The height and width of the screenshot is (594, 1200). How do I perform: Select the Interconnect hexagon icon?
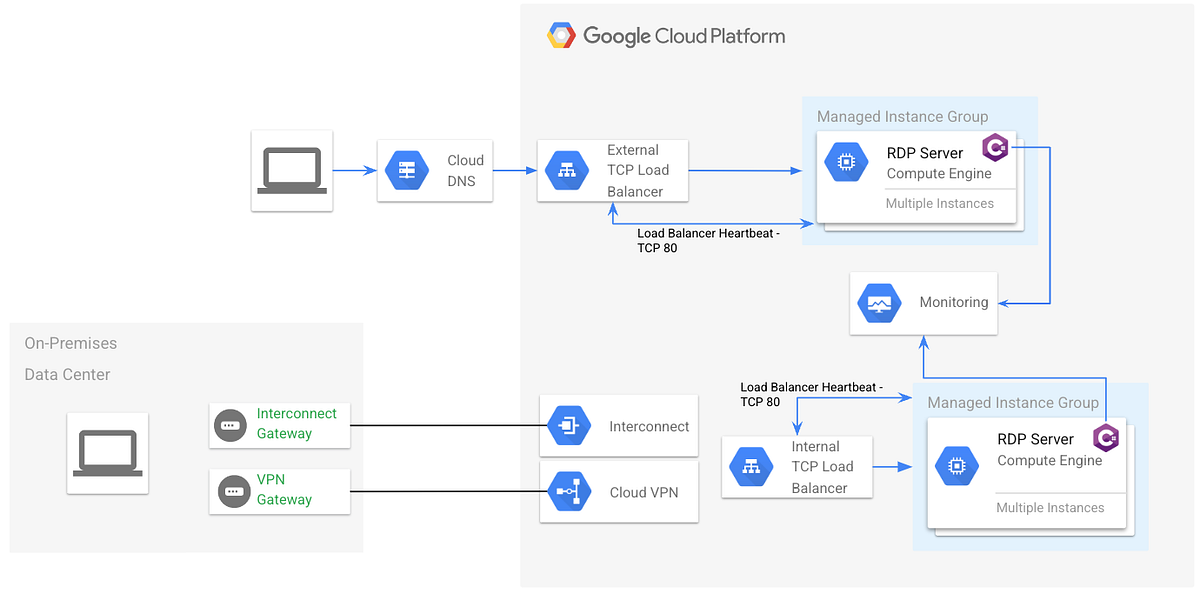(569, 425)
